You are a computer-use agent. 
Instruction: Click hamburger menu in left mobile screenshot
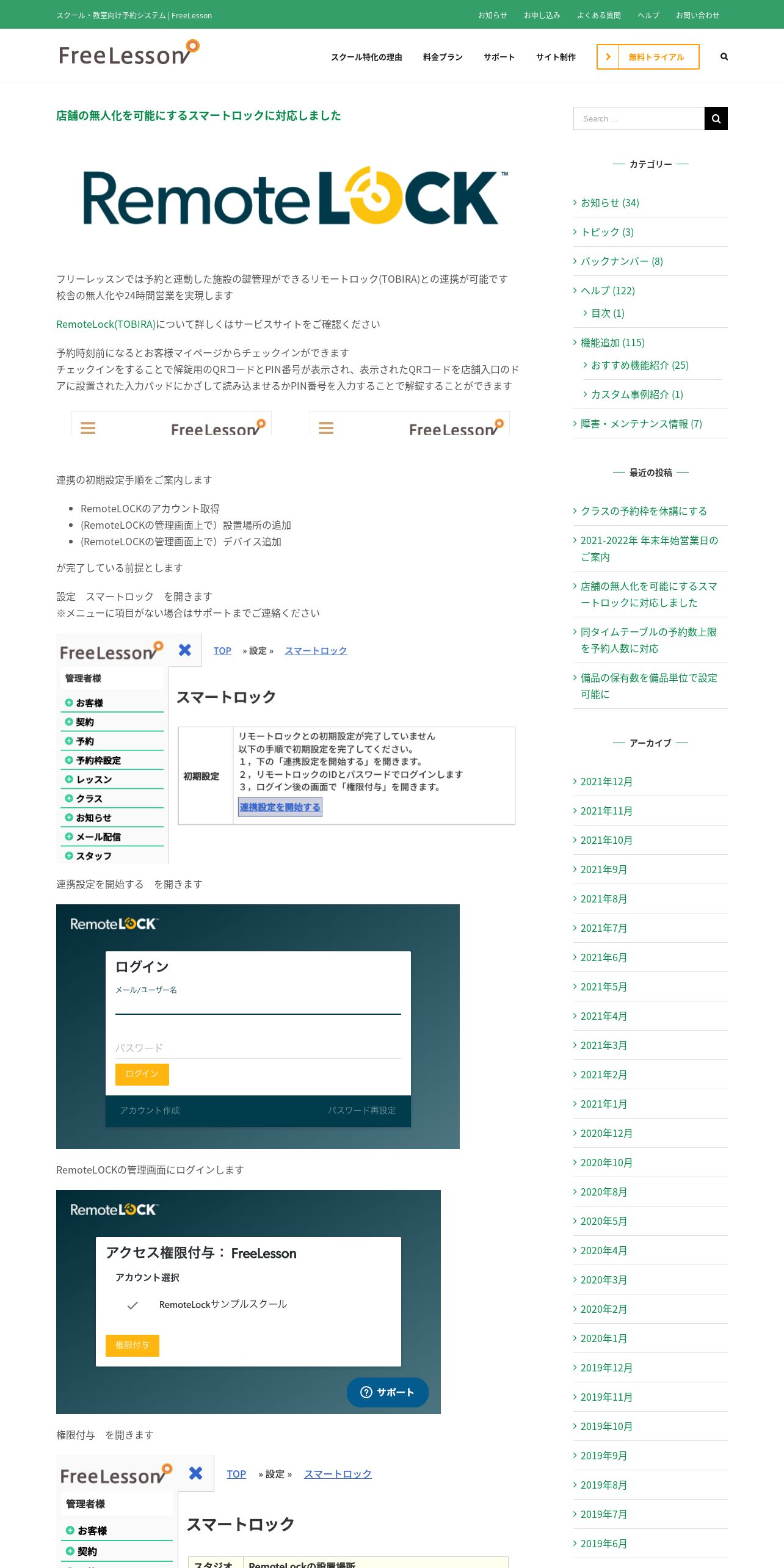[x=88, y=428]
